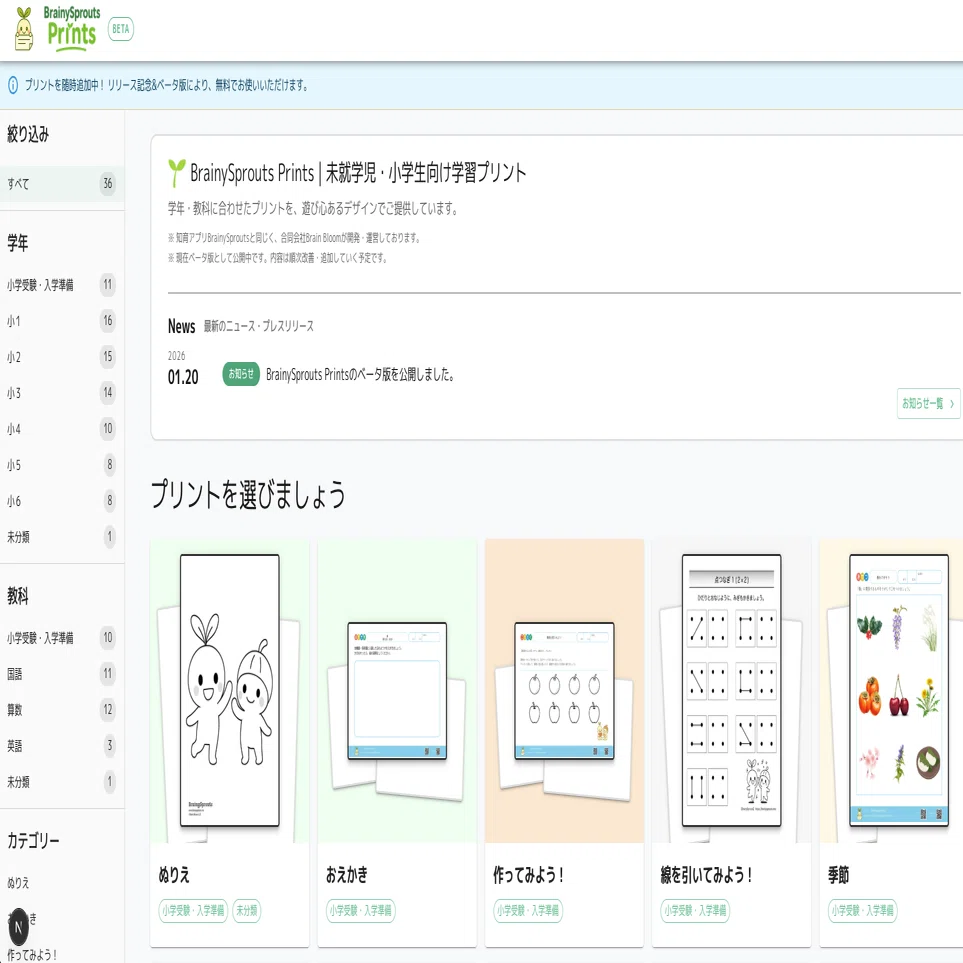Filter subject by 算数
This screenshot has width=963, height=963.
coord(62,710)
